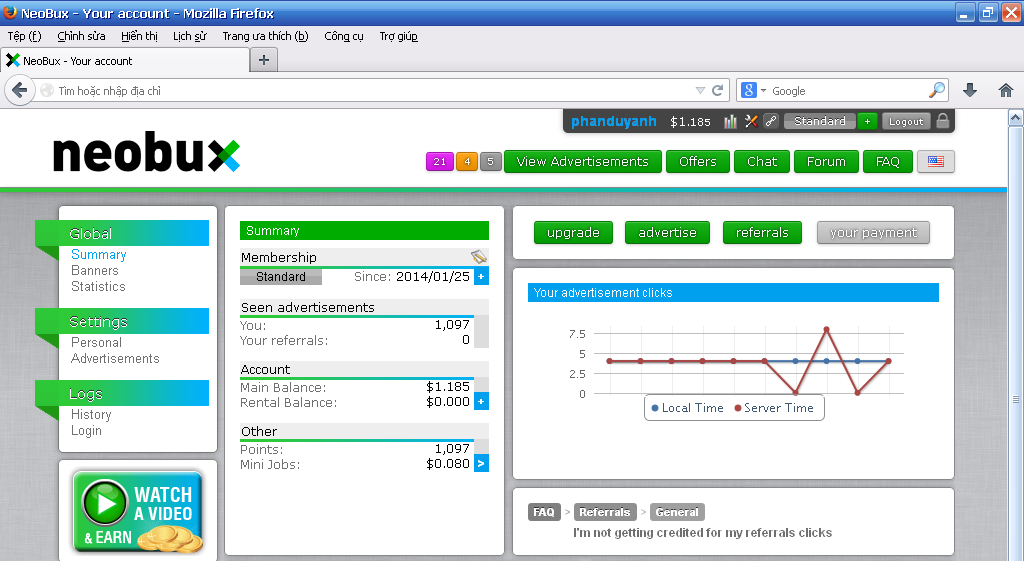Click the blue plus beside Rental Balance

(481, 401)
